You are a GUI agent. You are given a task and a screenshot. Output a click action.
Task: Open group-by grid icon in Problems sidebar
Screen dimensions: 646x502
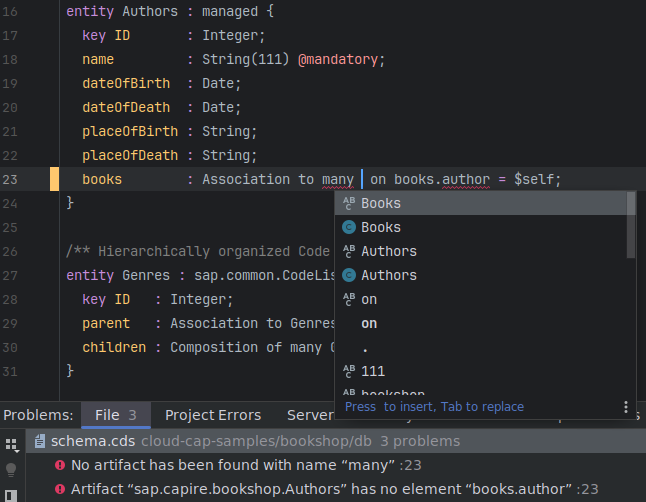coord(12,445)
